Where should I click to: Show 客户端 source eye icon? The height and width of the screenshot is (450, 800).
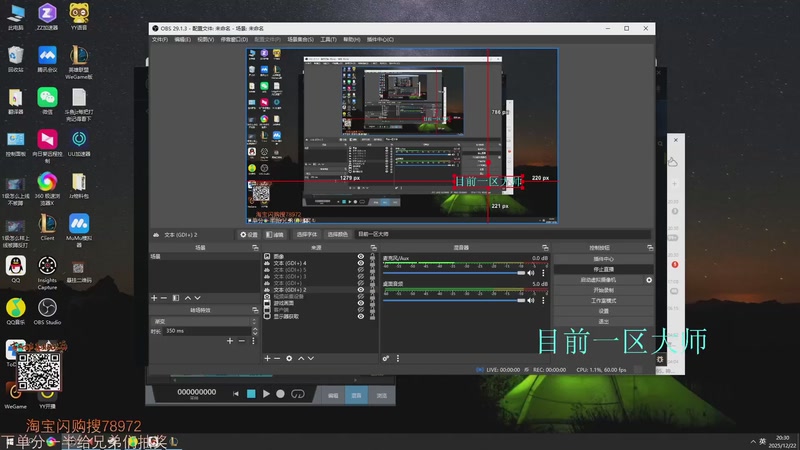click(361, 310)
